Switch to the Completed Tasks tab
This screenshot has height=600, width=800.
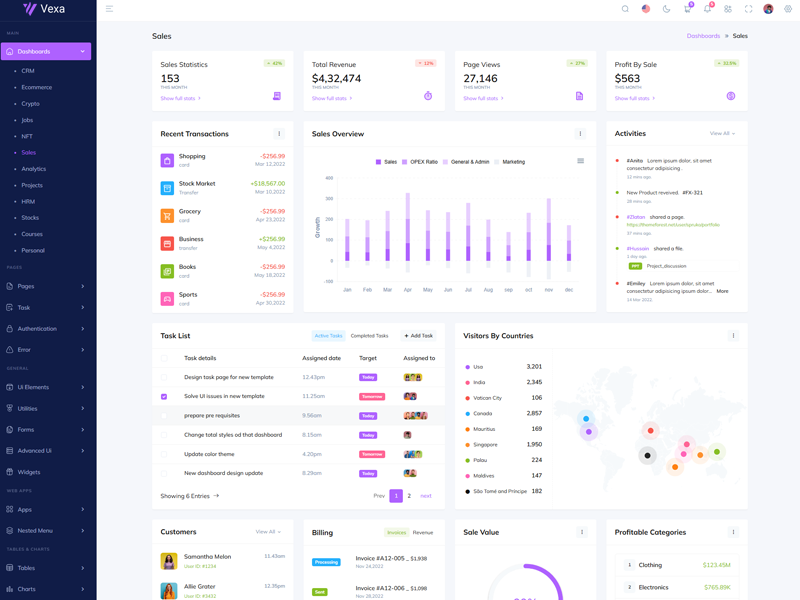tap(369, 336)
